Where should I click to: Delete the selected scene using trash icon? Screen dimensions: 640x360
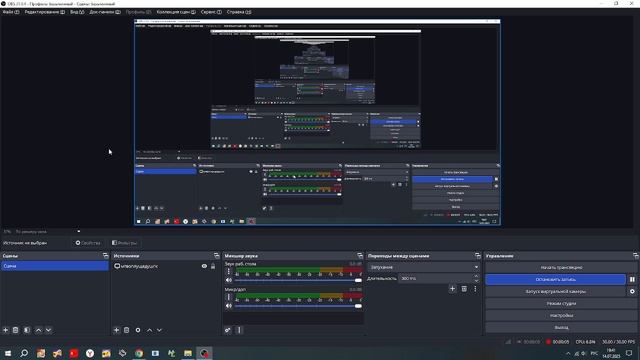16,330
